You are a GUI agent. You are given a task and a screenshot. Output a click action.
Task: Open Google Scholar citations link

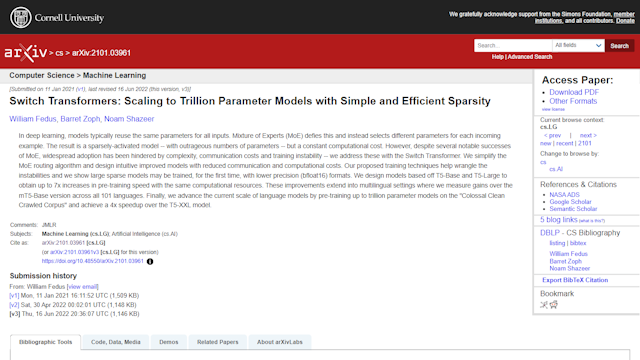click(x=570, y=202)
